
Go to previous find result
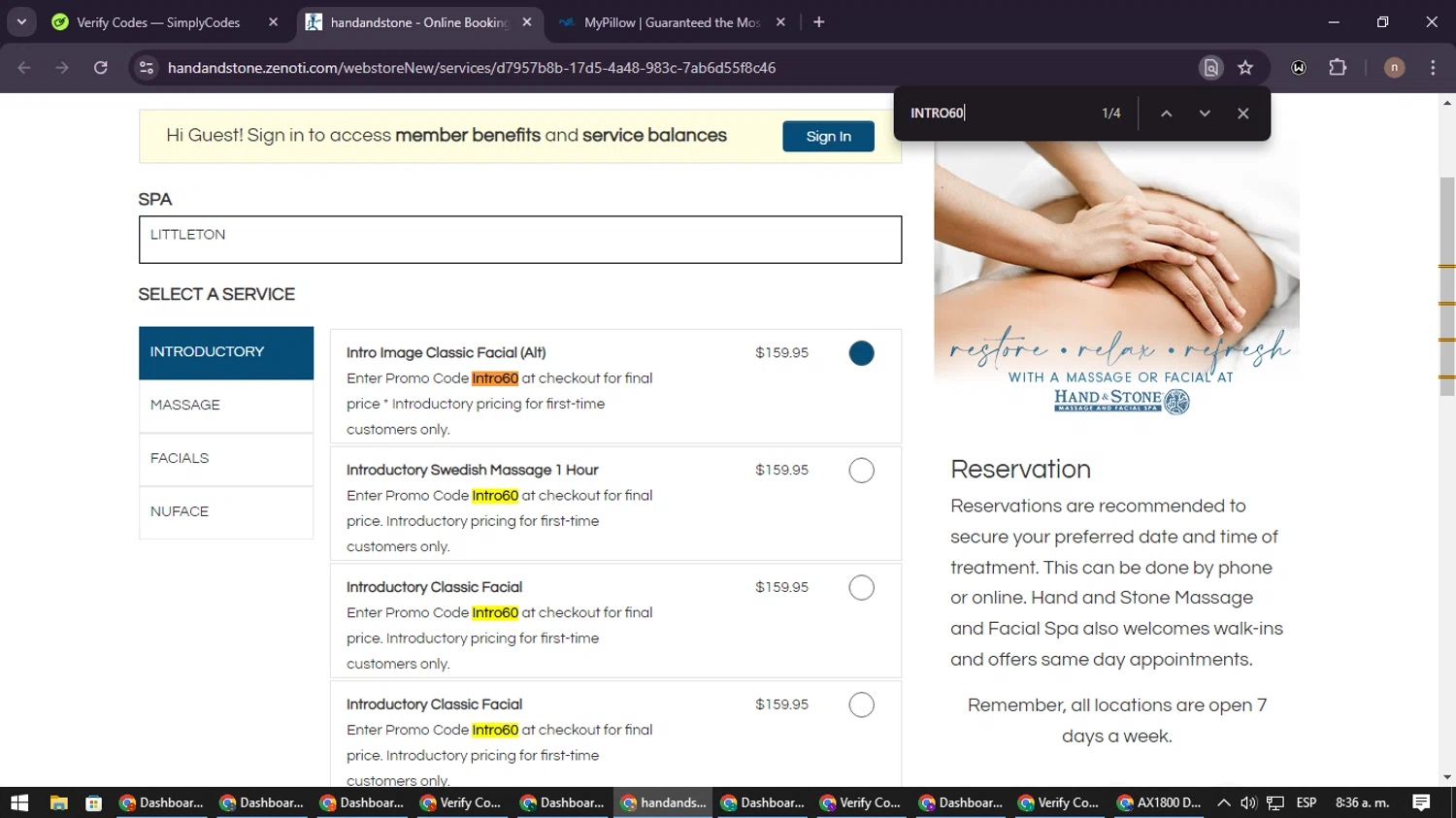[x=1167, y=114]
